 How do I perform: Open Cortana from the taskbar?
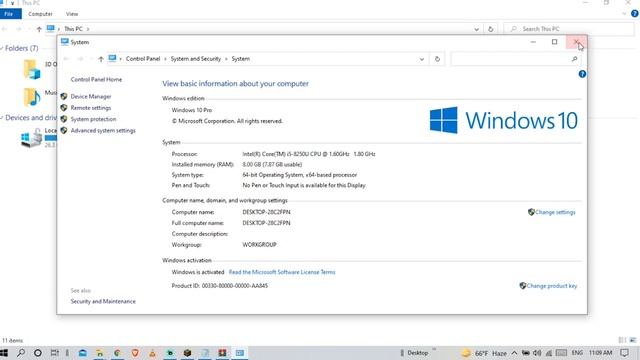38,353
